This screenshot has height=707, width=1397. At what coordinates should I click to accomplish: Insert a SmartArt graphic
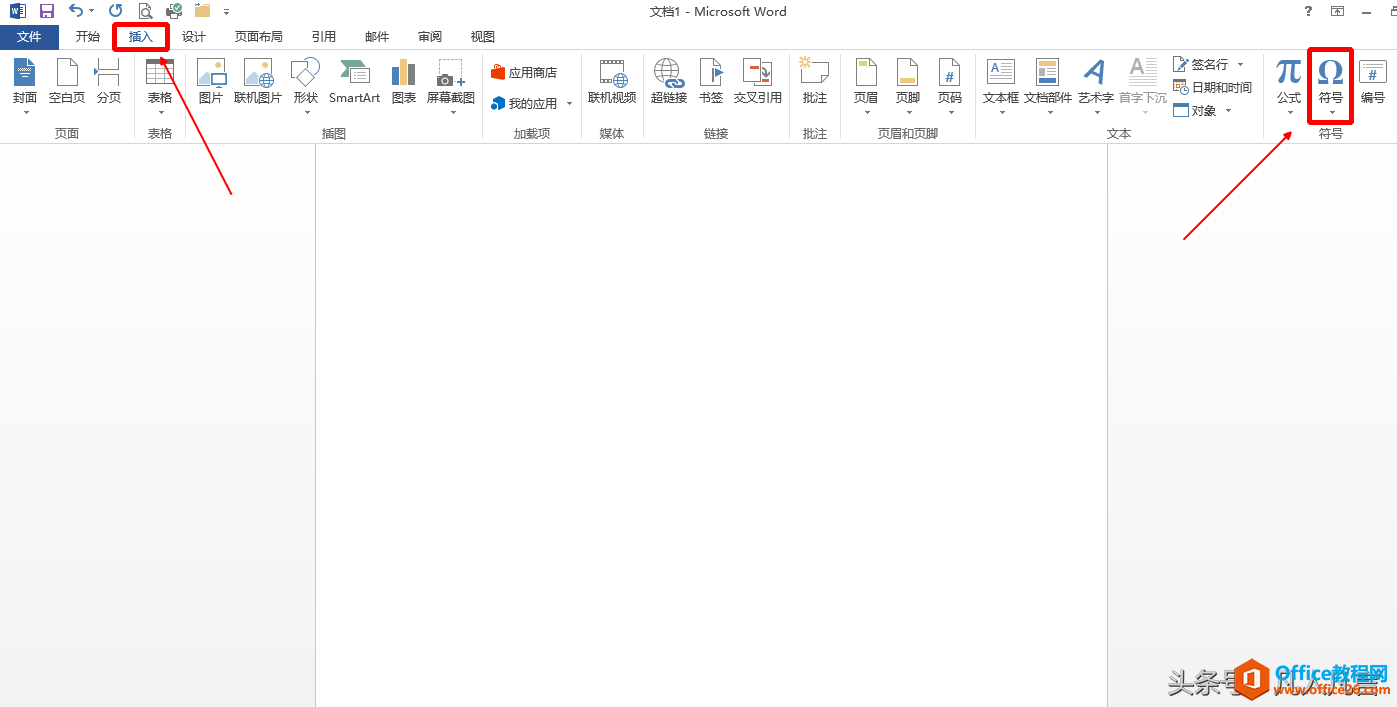coord(355,82)
